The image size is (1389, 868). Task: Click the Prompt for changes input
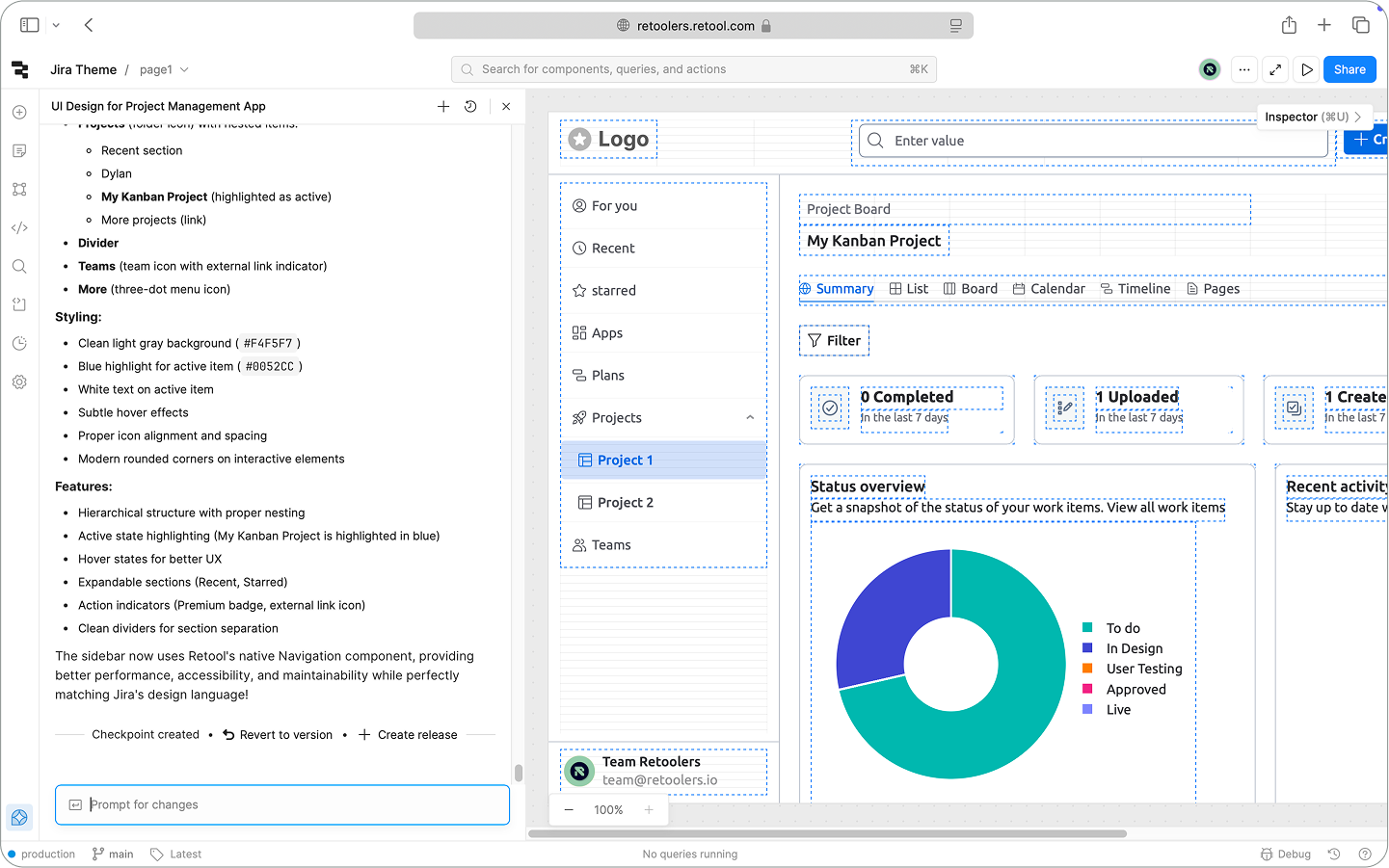tap(282, 805)
